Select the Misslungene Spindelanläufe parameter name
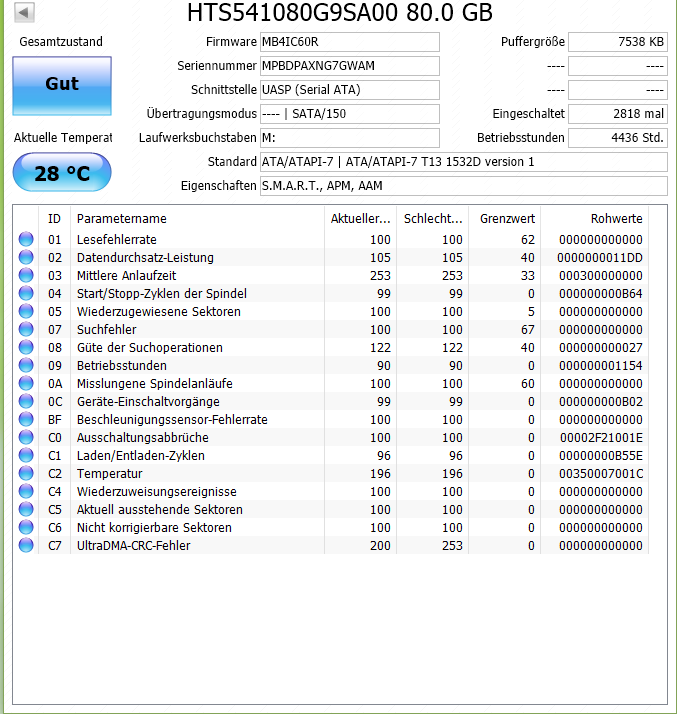The width and height of the screenshot is (677, 714). [154, 383]
